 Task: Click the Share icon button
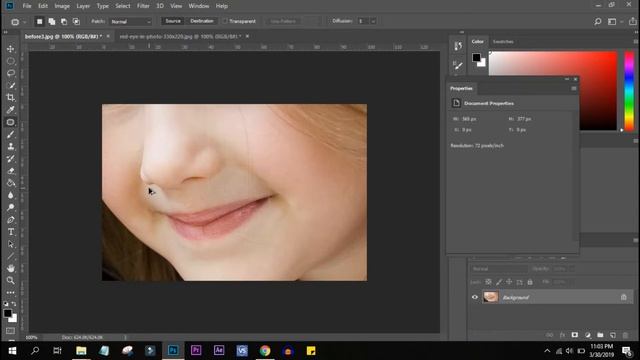(x=633, y=22)
